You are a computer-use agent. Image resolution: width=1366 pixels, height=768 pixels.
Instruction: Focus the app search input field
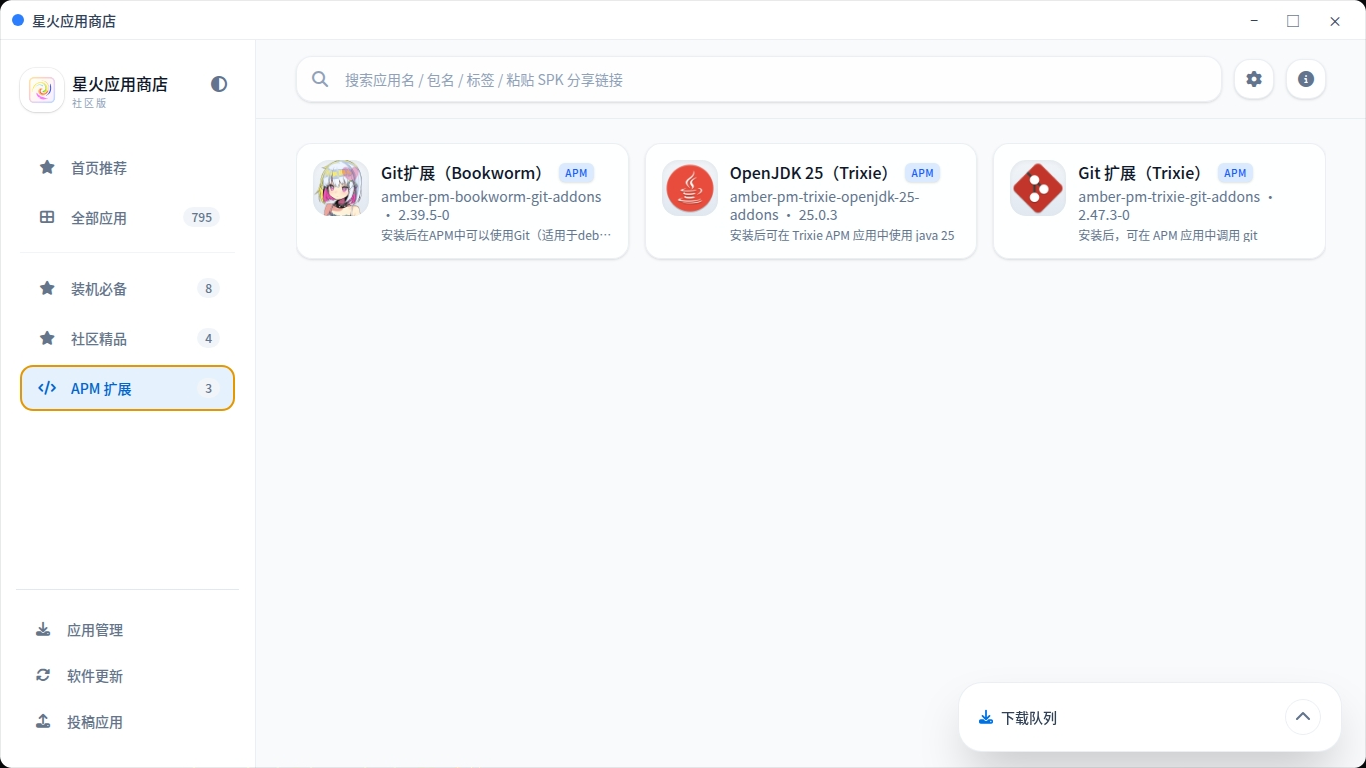coord(759,79)
